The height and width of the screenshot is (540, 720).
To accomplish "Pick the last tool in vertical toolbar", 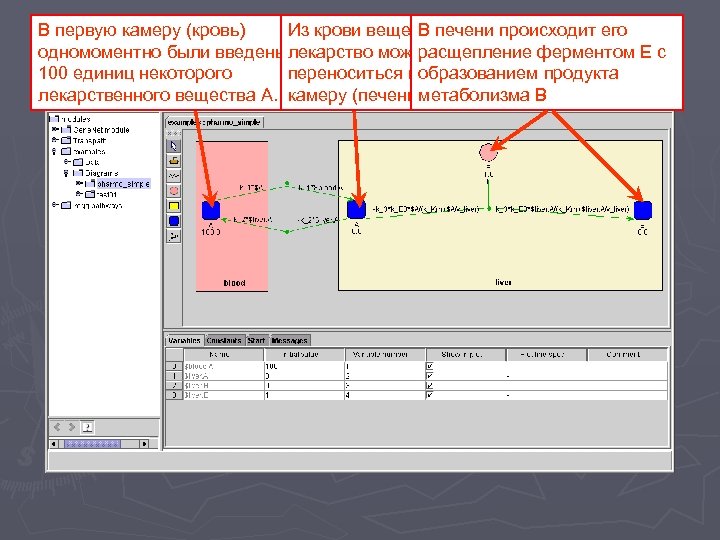I will (x=174, y=236).
